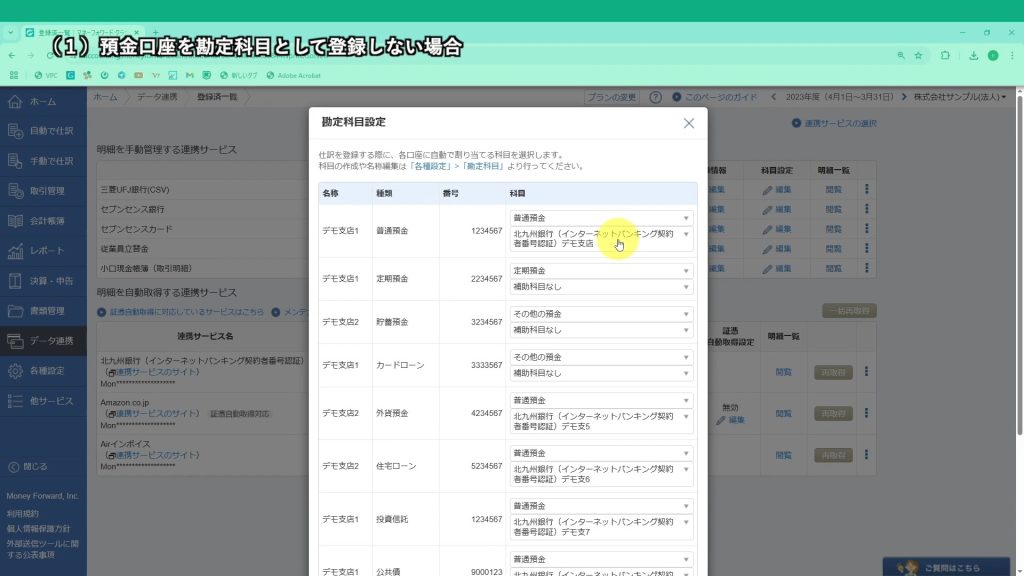Close the 勘定科目設定 dialog with X

pos(688,123)
